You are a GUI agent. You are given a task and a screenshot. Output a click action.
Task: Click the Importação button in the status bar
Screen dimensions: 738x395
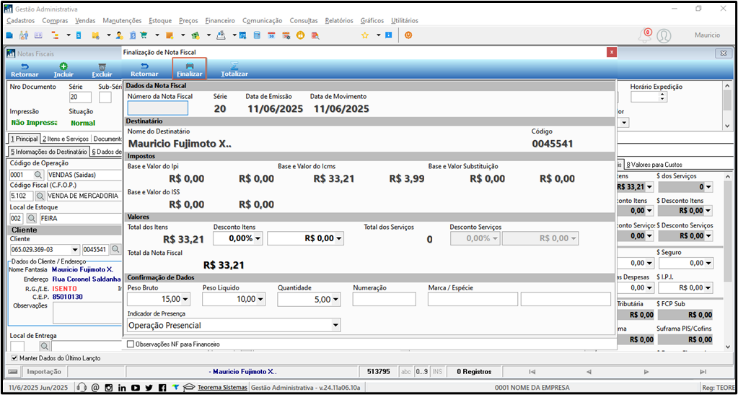pyautogui.click(x=44, y=371)
